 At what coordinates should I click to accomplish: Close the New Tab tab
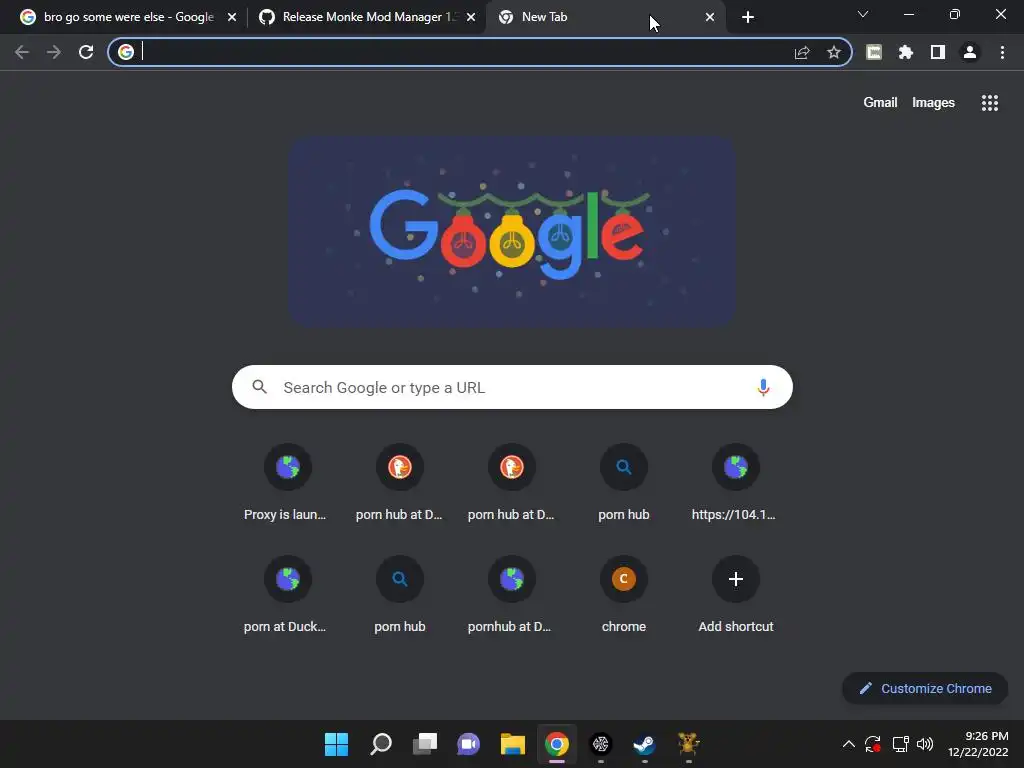click(710, 17)
